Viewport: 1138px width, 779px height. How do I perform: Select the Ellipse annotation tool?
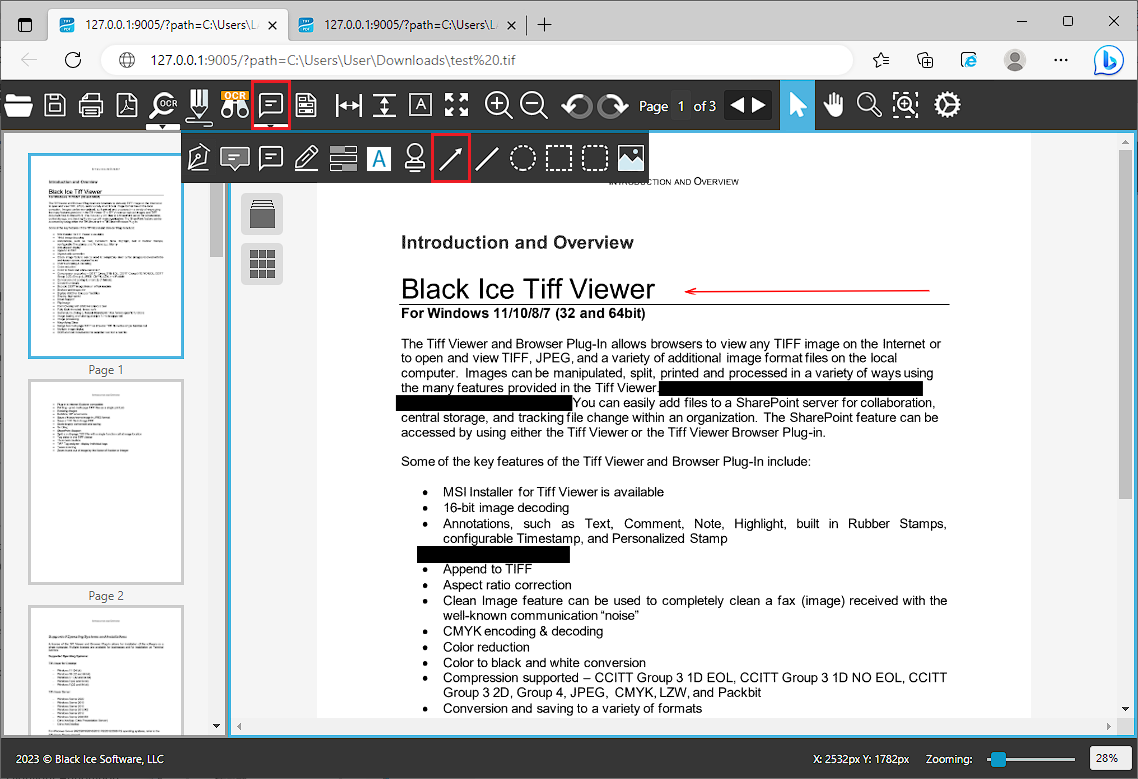tap(523, 158)
